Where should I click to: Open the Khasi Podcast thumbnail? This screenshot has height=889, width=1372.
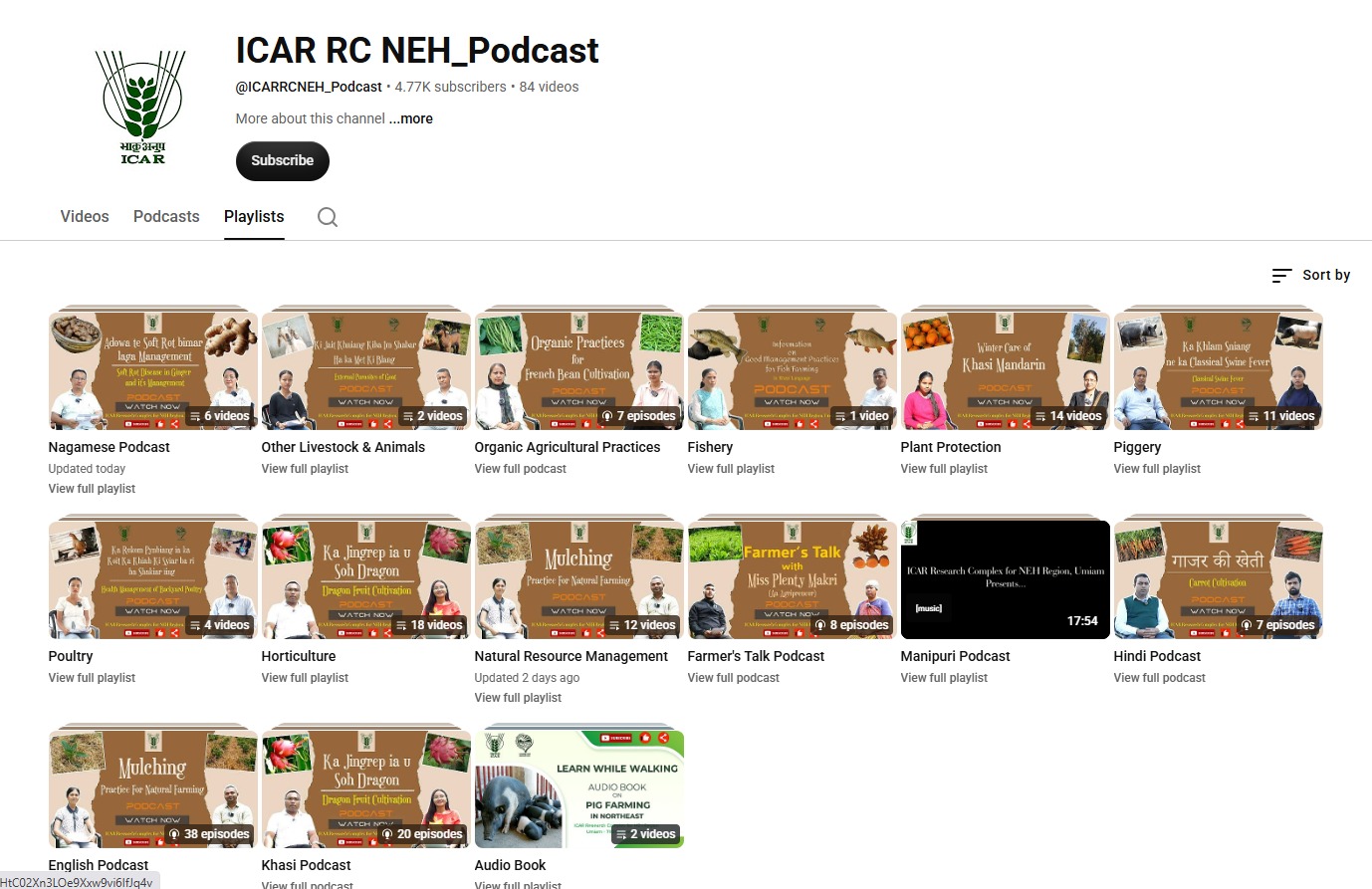click(x=366, y=789)
